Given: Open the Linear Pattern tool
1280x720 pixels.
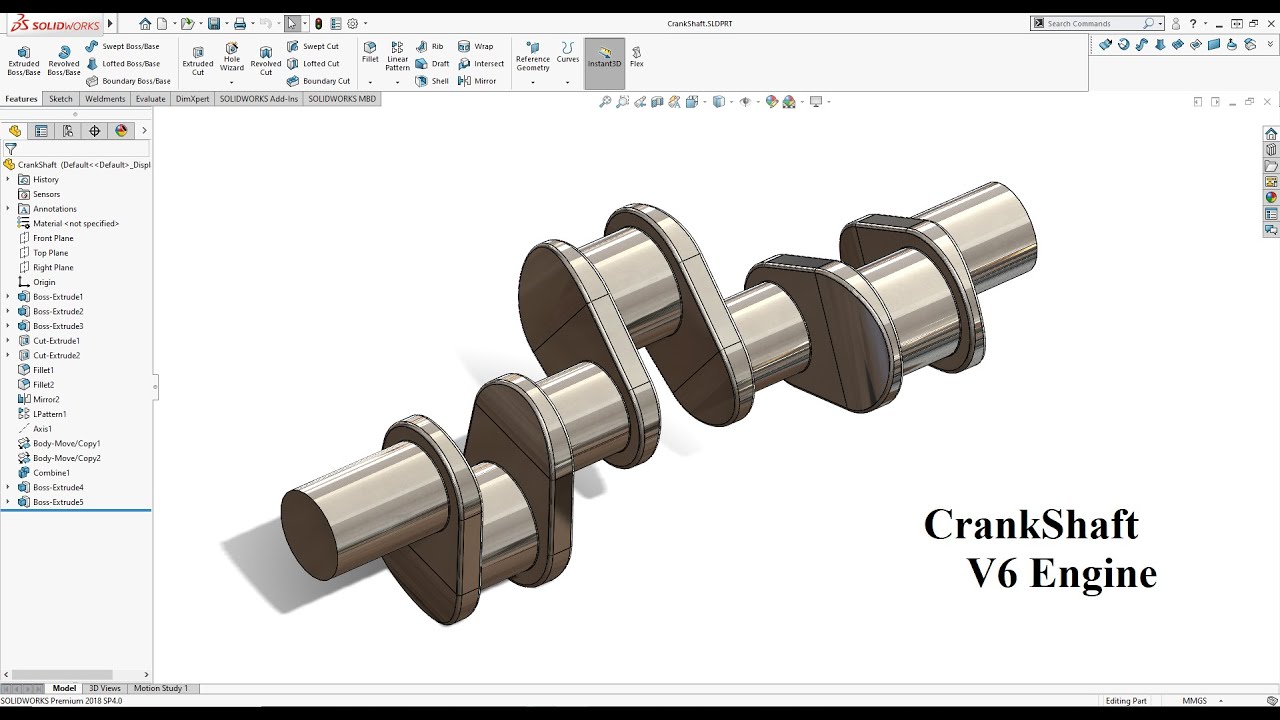Looking at the screenshot, I should click(398, 57).
